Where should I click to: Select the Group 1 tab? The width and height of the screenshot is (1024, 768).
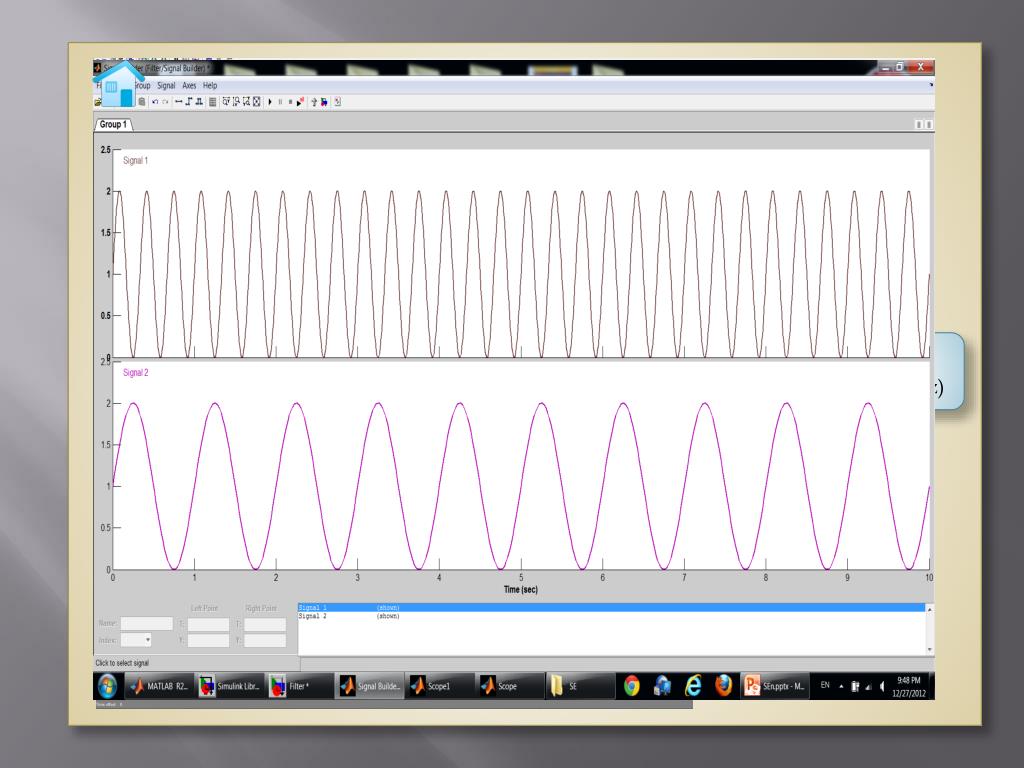(114, 124)
